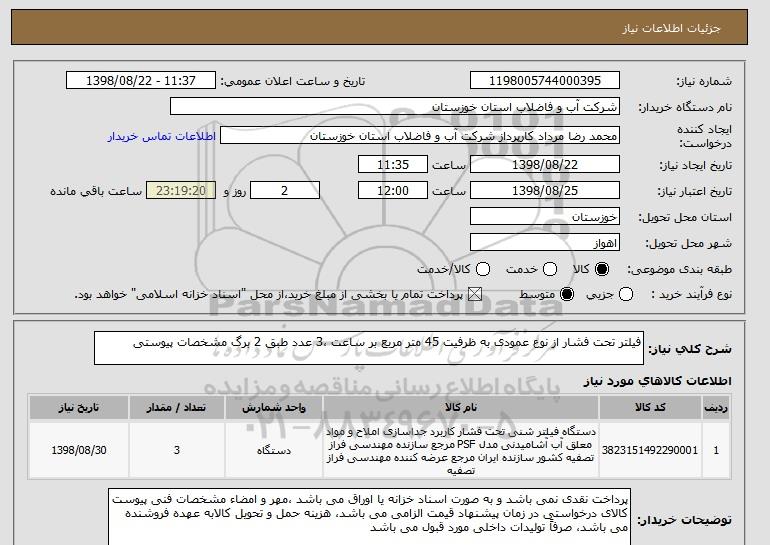Click the validity date field 1398/08/25
The height and width of the screenshot is (545, 770).
click(x=545, y=190)
